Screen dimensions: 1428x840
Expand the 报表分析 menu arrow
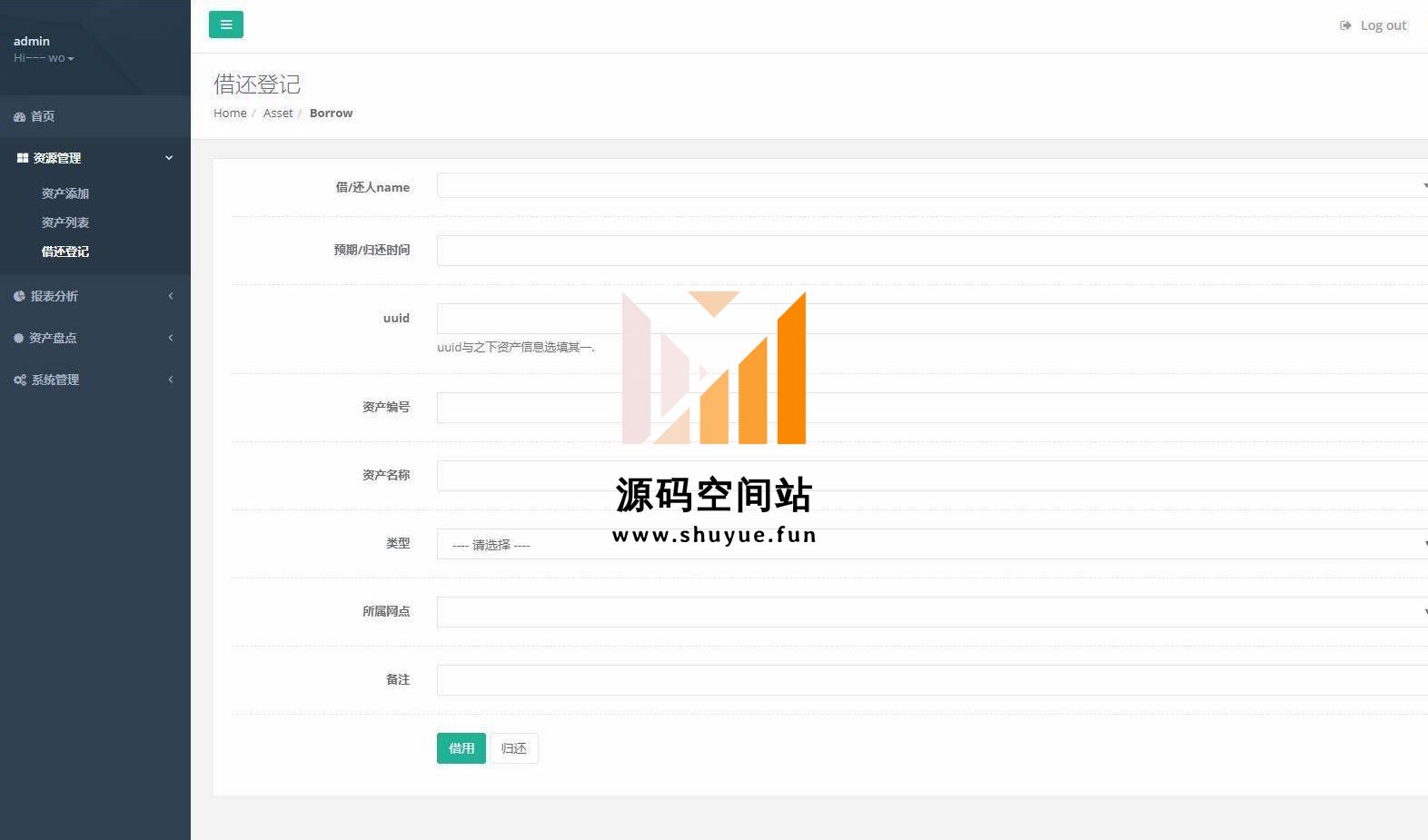click(170, 296)
